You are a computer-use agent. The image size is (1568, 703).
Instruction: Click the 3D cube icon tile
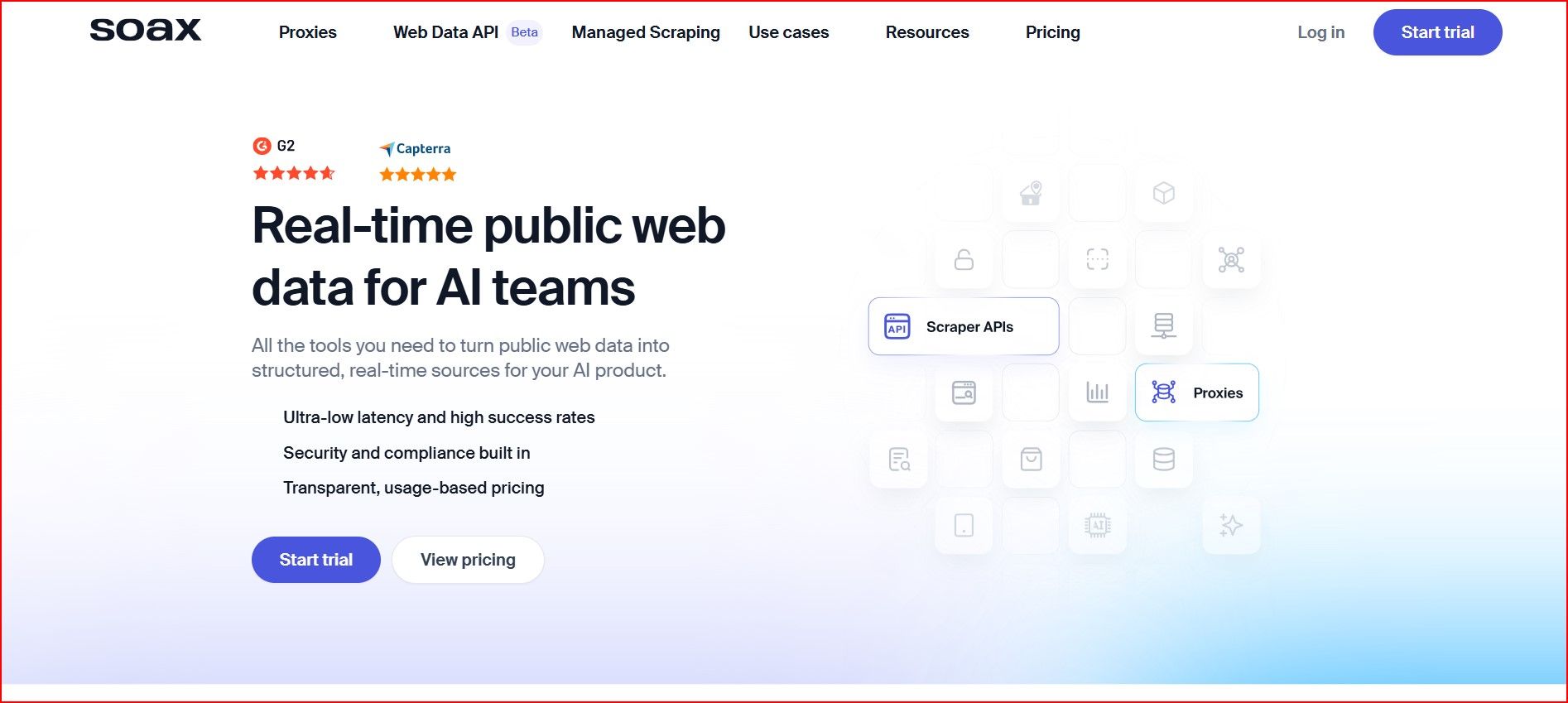(1163, 194)
